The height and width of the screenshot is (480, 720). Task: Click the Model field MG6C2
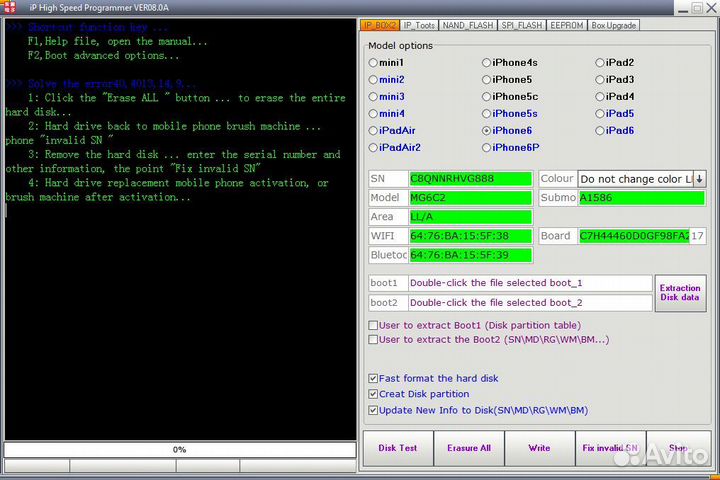(x=470, y=198)
